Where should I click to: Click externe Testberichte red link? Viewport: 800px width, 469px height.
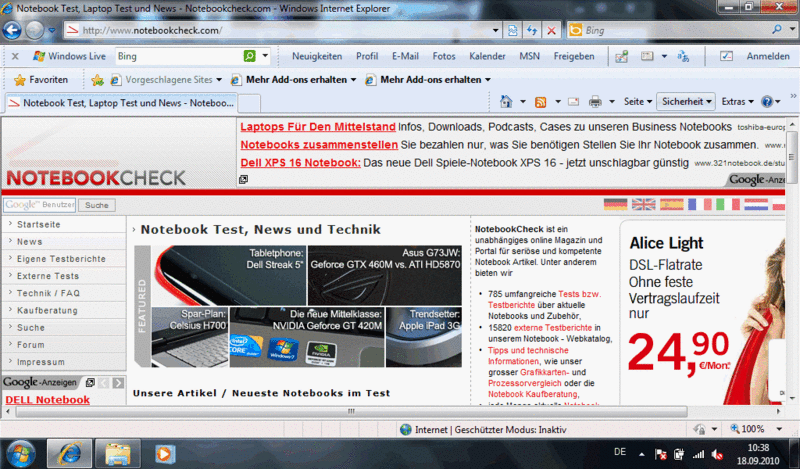tap(553, 328)
